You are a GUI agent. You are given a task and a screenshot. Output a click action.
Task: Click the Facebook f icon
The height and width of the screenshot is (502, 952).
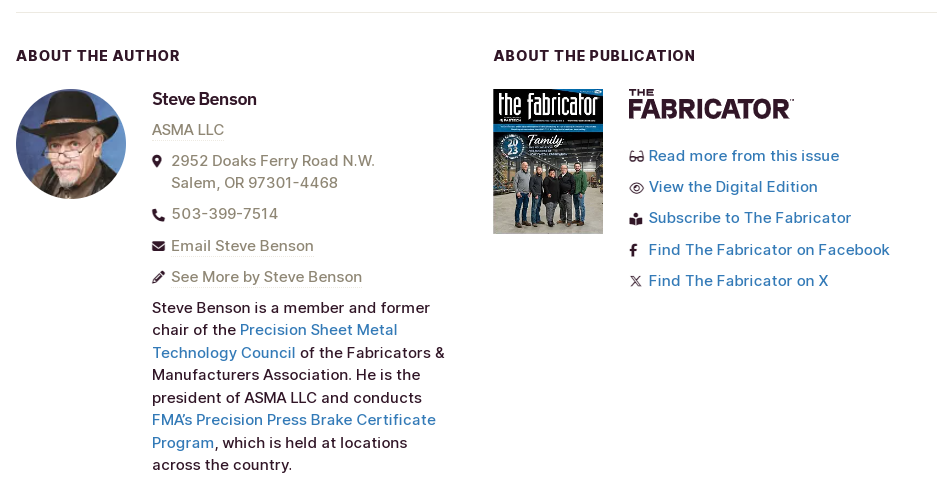(633, 250)
